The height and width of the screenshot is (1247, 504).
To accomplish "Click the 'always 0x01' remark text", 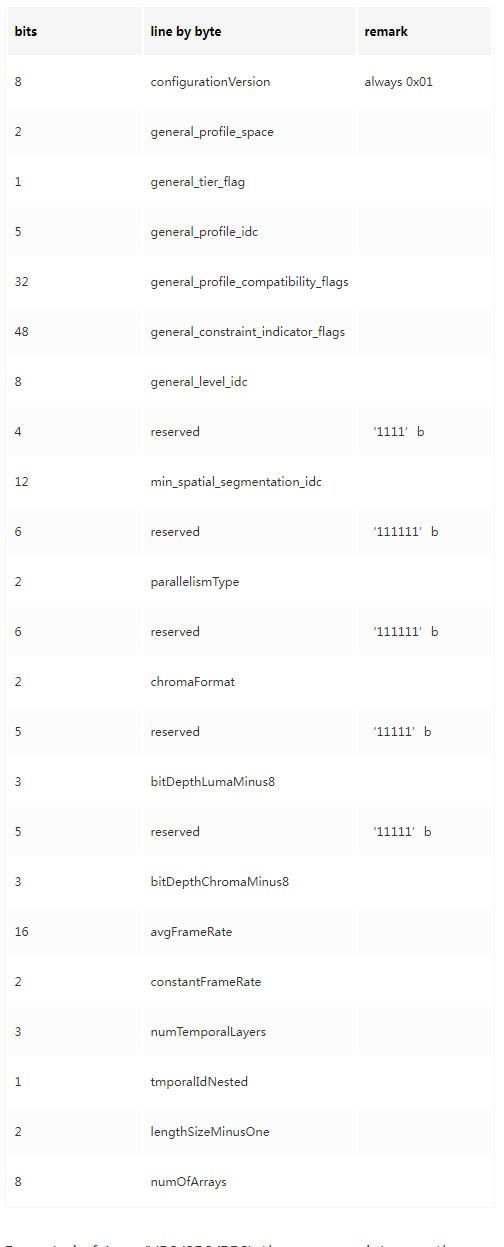I will pyautogui.click(x=399, y=82).
